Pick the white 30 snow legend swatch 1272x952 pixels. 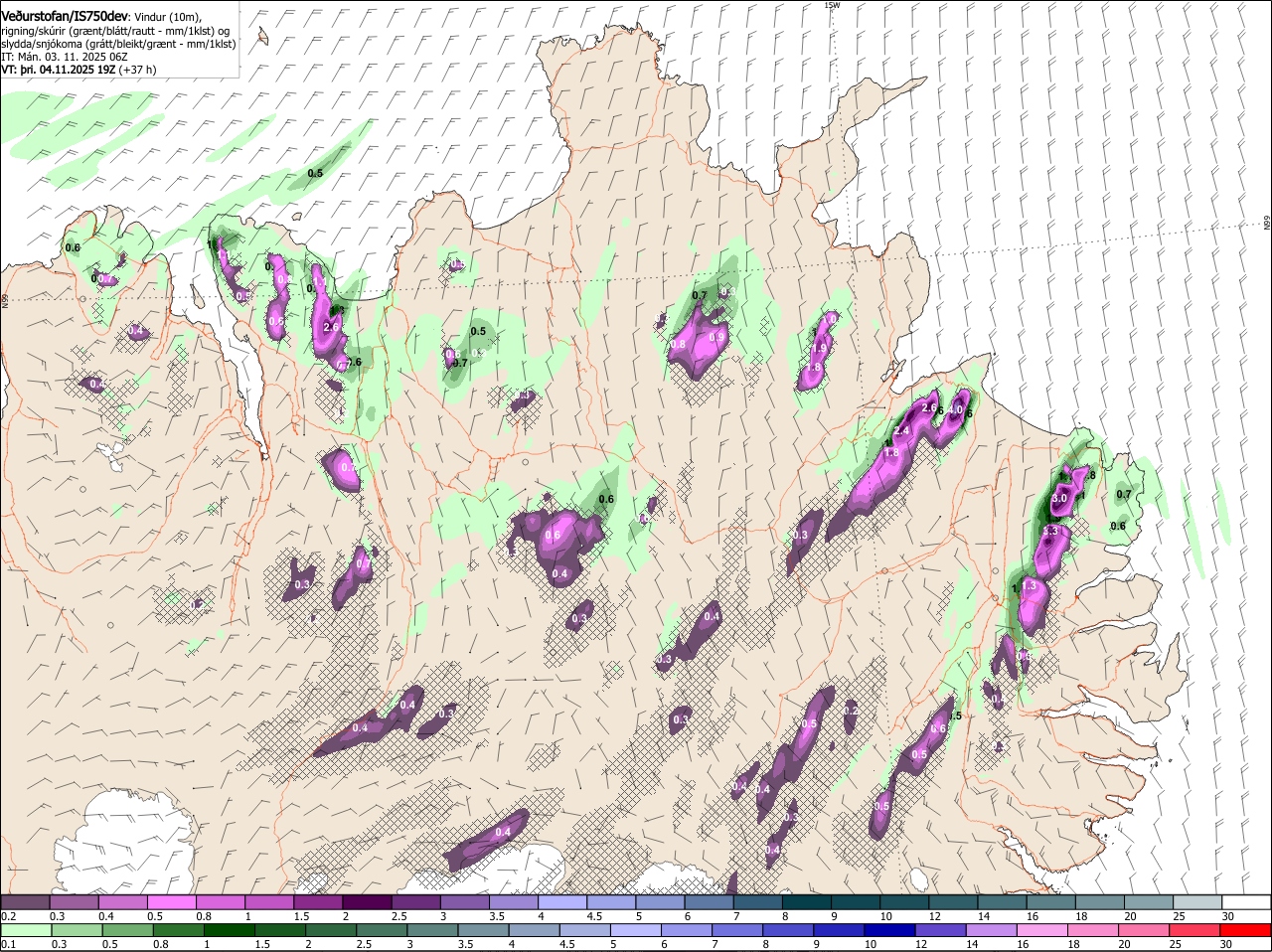click(1246, 902)
